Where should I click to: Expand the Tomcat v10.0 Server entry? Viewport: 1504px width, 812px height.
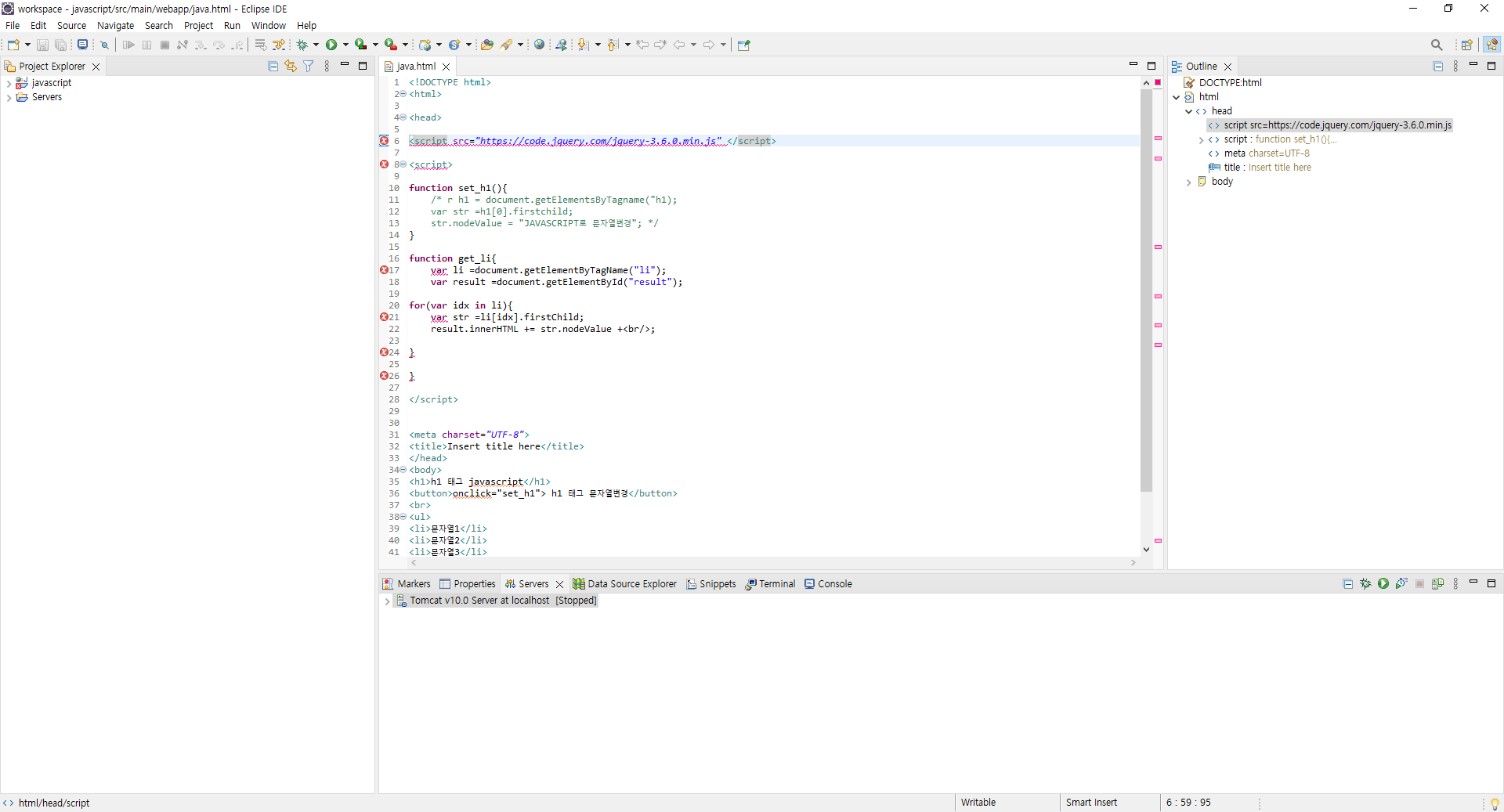pos(387,601)
